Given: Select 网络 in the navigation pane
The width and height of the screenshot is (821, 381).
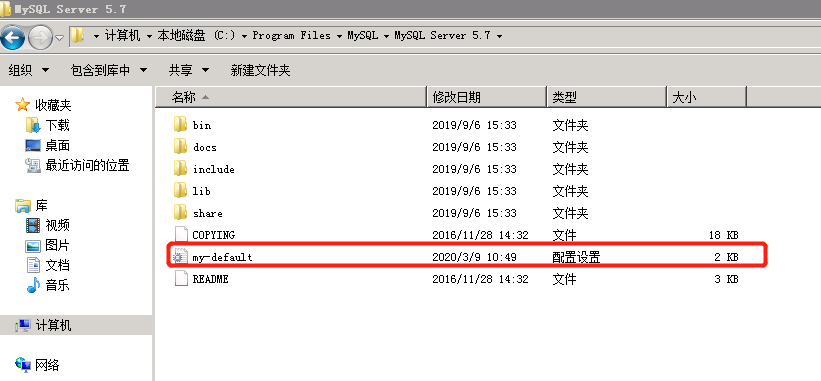Looking at the screenshot, I should point(47,365).
